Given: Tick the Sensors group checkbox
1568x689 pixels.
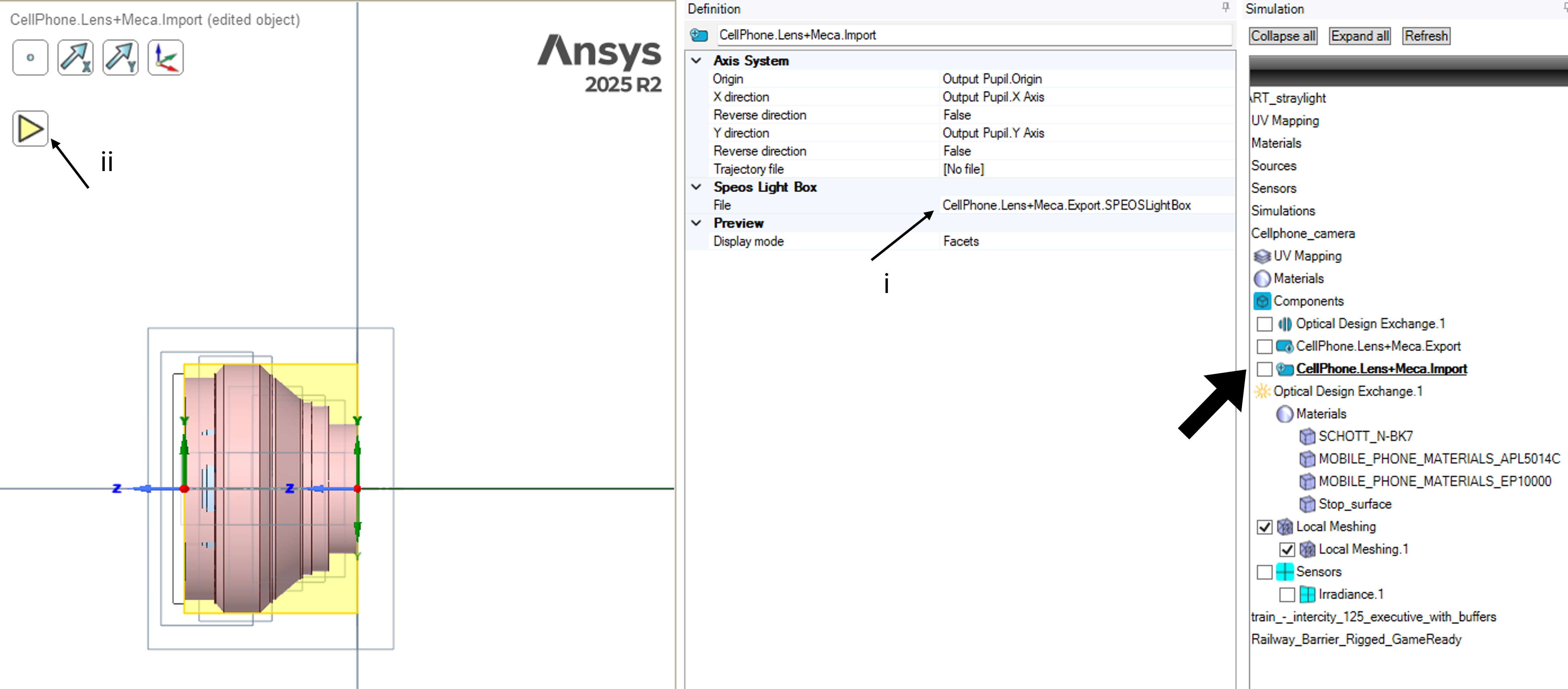Looking at the screenshot, I should click(x=1264, y=571).
